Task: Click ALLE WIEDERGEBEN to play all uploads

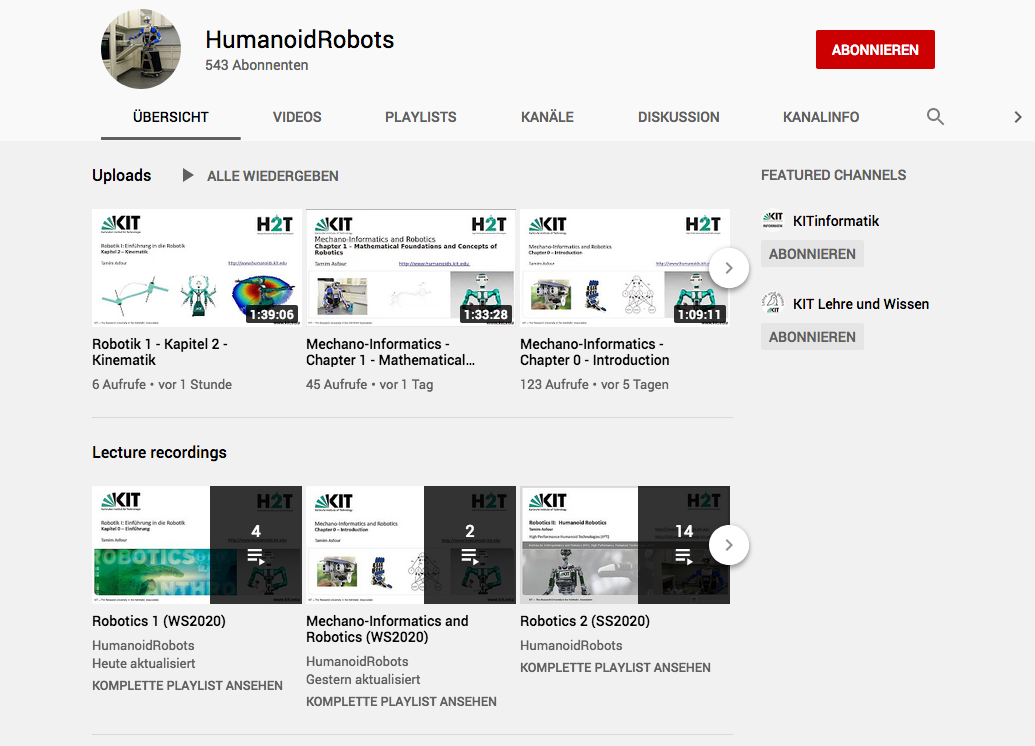Action: click(273, 176)
